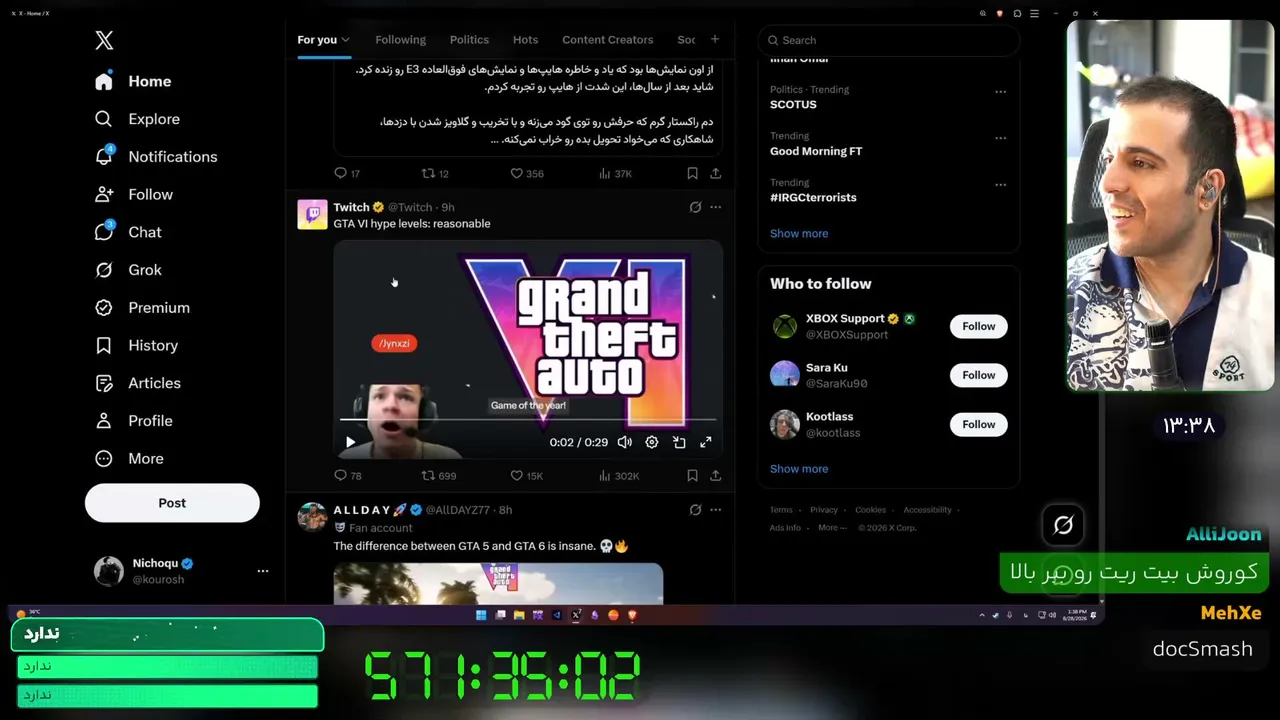
Task: Open Notifications from the sidebar
Action: tap(155, 156)
